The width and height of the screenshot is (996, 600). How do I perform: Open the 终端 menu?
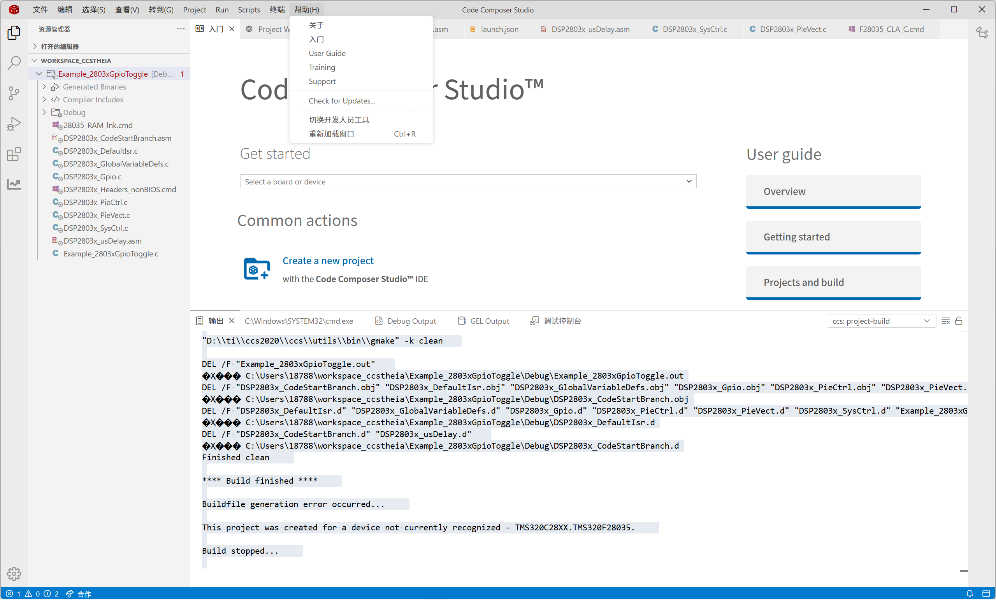tap(277, 10)
